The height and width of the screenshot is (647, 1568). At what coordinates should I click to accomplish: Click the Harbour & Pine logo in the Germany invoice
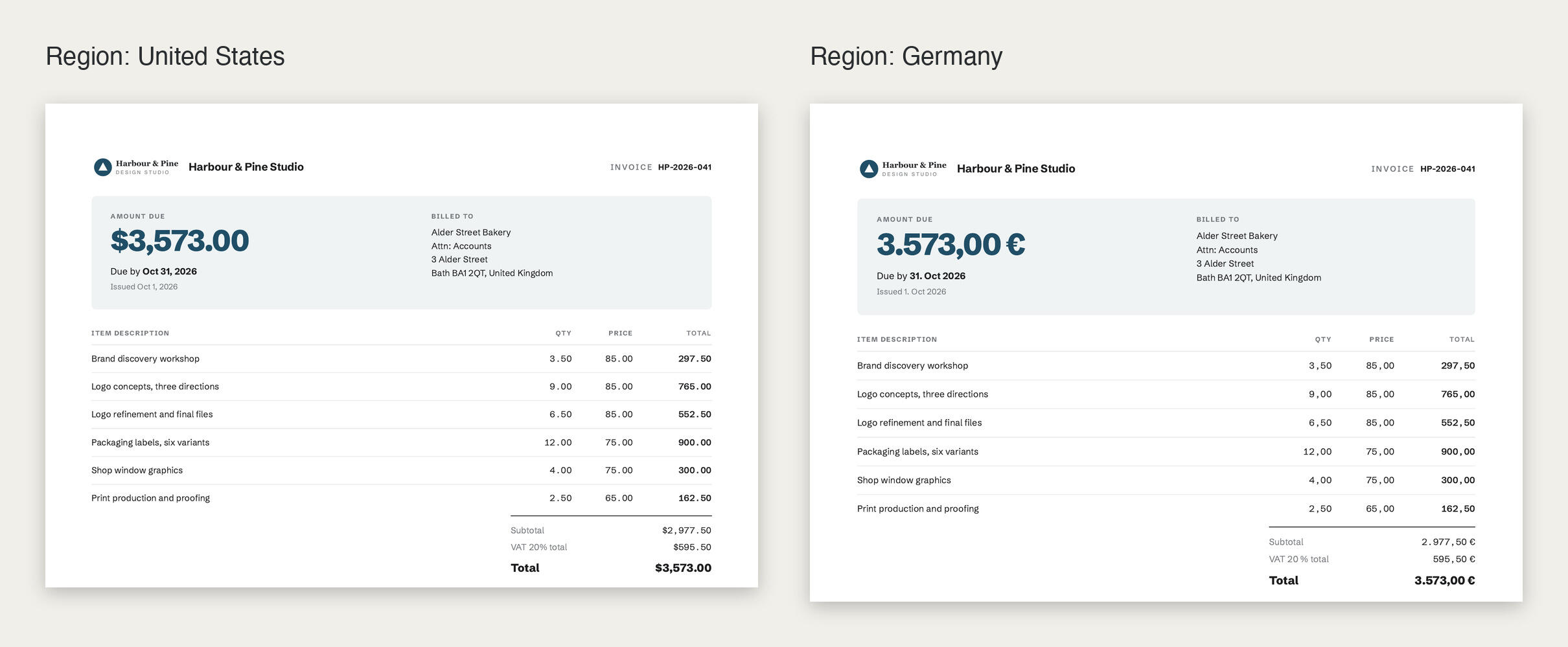903,169
